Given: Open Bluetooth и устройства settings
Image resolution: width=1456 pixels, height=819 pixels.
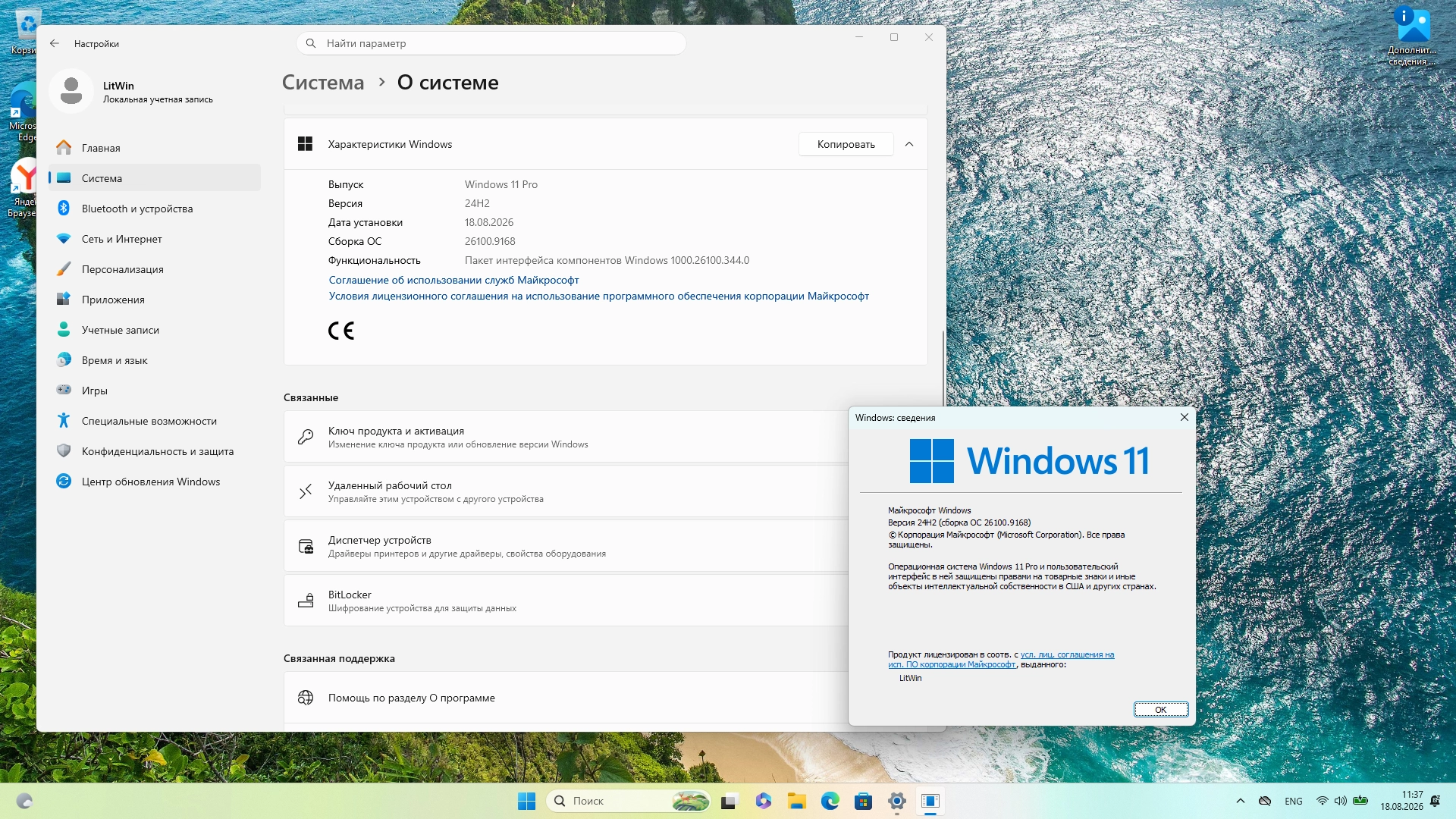Looking at the screenshot, I should [x=155, y=209].
